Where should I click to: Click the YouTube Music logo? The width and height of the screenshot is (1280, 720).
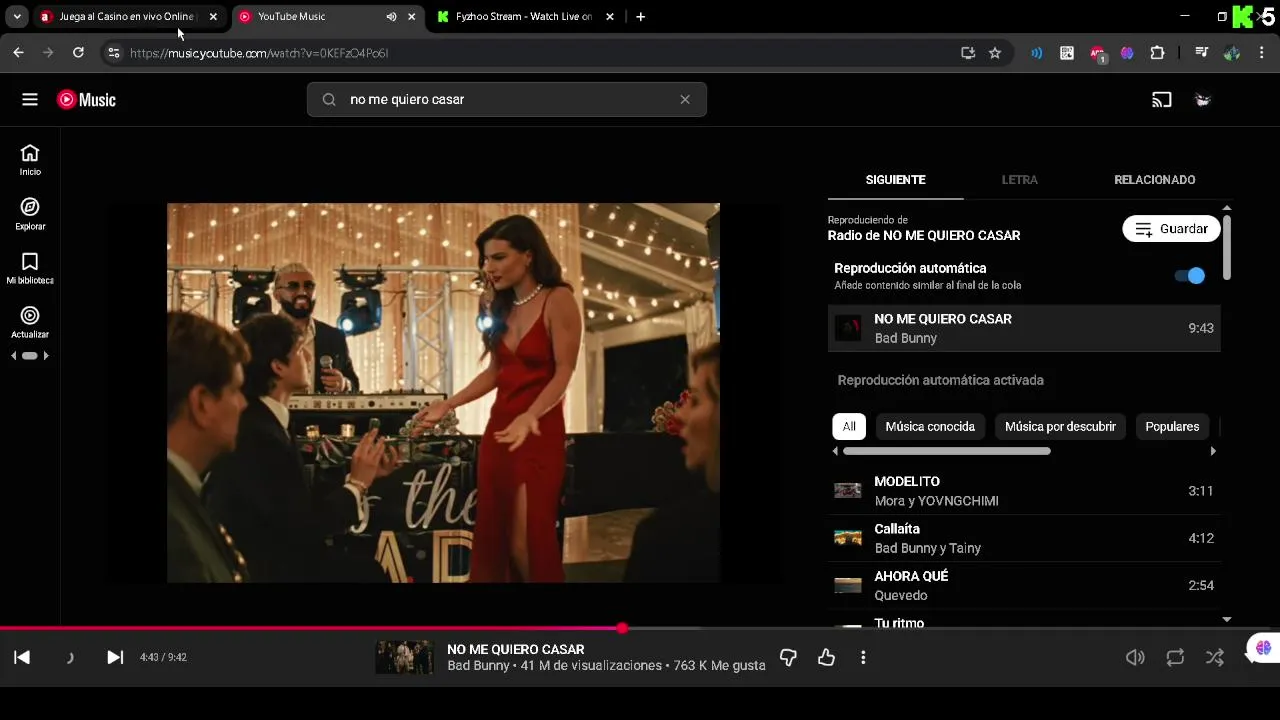86,99
